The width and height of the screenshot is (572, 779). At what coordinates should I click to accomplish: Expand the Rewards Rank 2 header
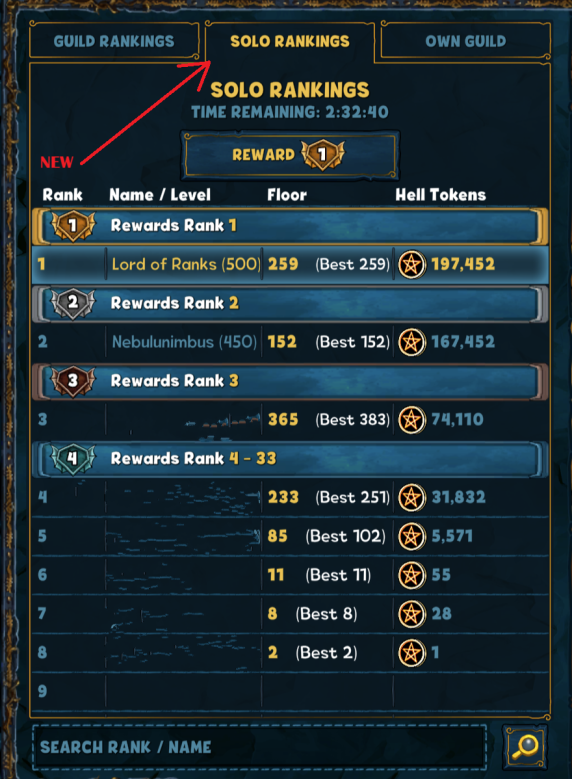(x=290, y=303)
